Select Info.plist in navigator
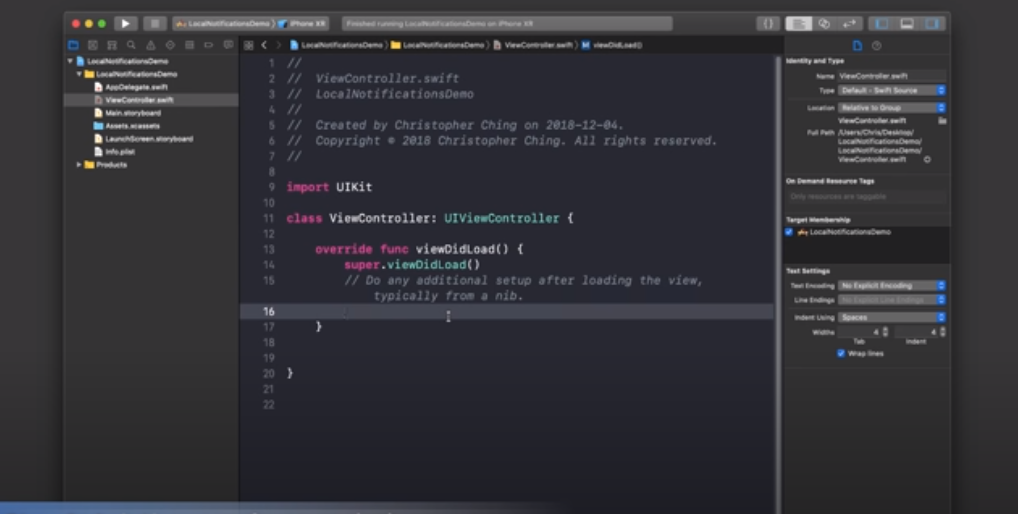This screenshot has width=1018, height=514. 120,152
